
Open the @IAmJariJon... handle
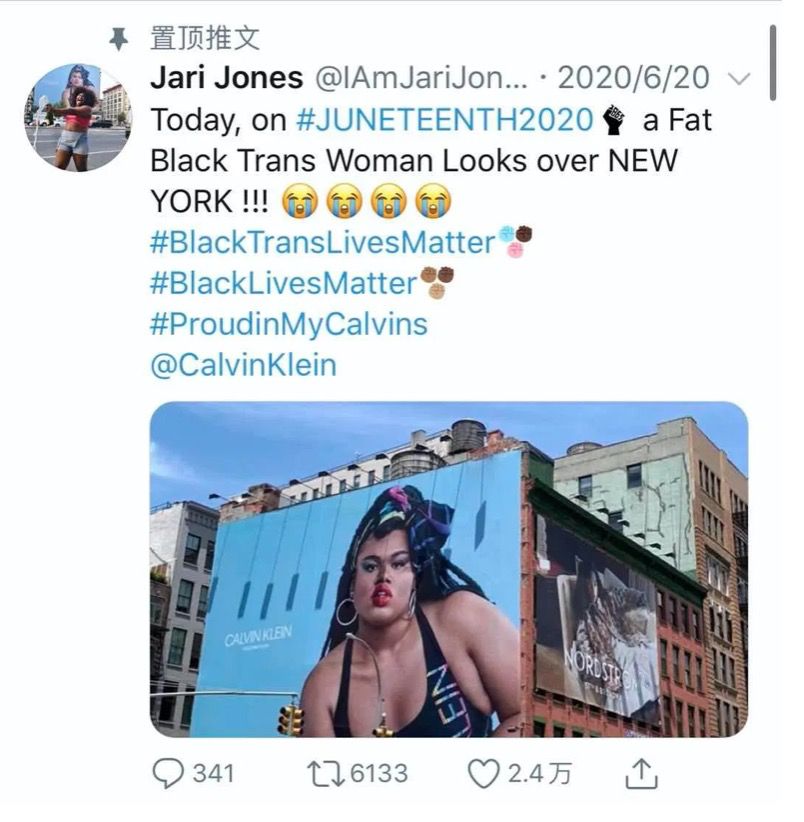tap(420, 78)
